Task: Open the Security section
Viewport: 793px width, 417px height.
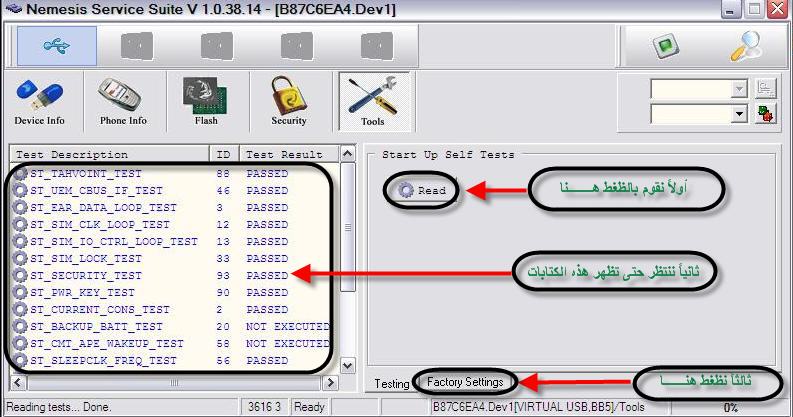Action: (x=289, y=102)
